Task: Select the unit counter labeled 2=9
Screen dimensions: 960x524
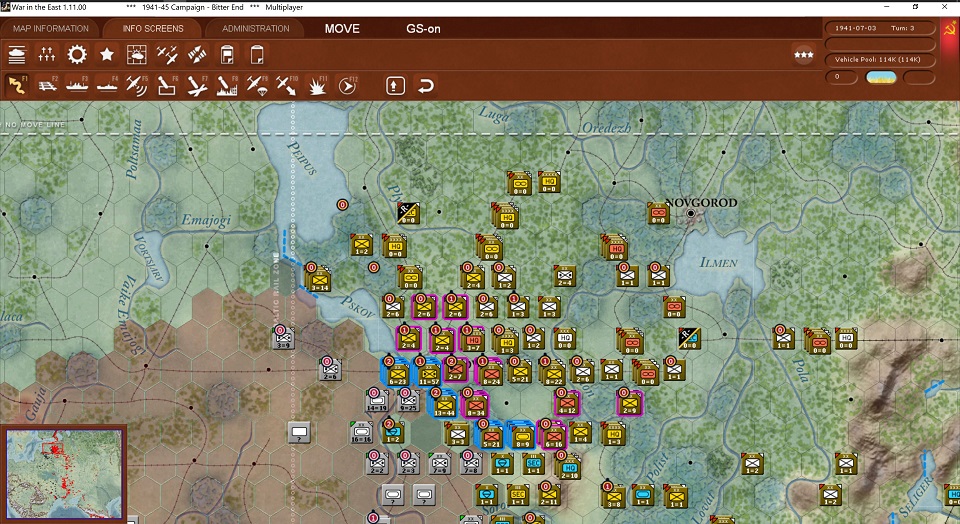Action: tap(629, 403)
